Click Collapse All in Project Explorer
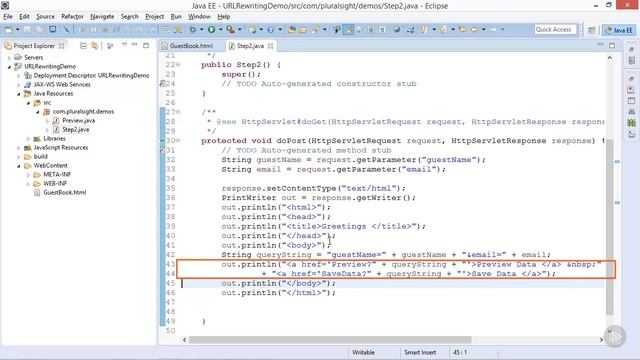 point(83,46)
